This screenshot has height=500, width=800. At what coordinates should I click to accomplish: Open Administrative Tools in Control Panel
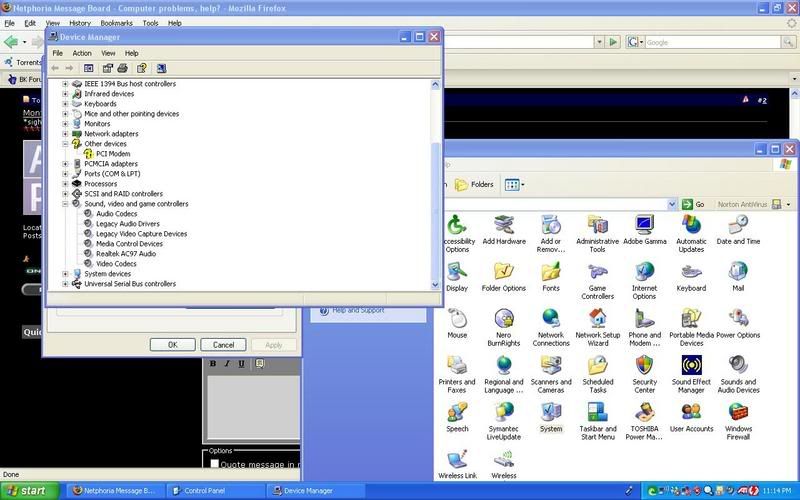pos(597,234)
